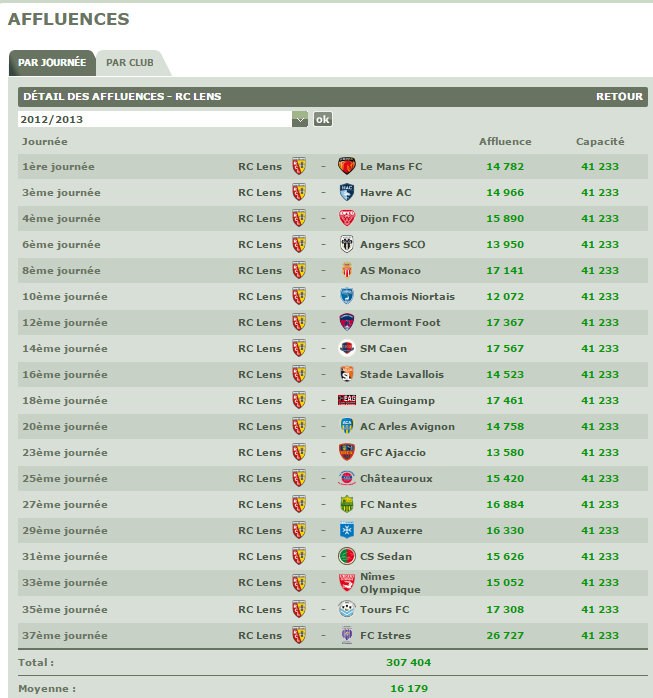Click the AJ Auxerre club logo
This screenshot has width=653, height=698.
pos(347,530)
